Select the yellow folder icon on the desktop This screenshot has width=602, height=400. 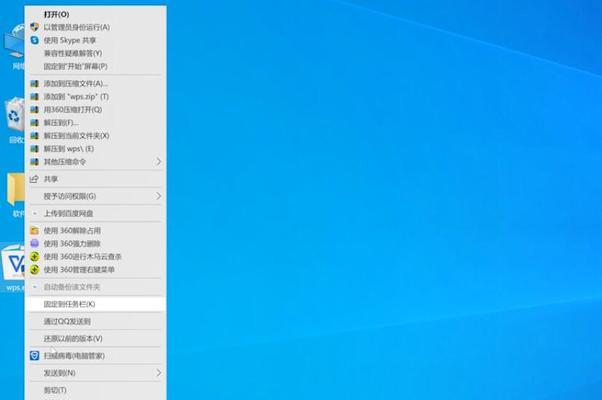[x=15, y=189]
